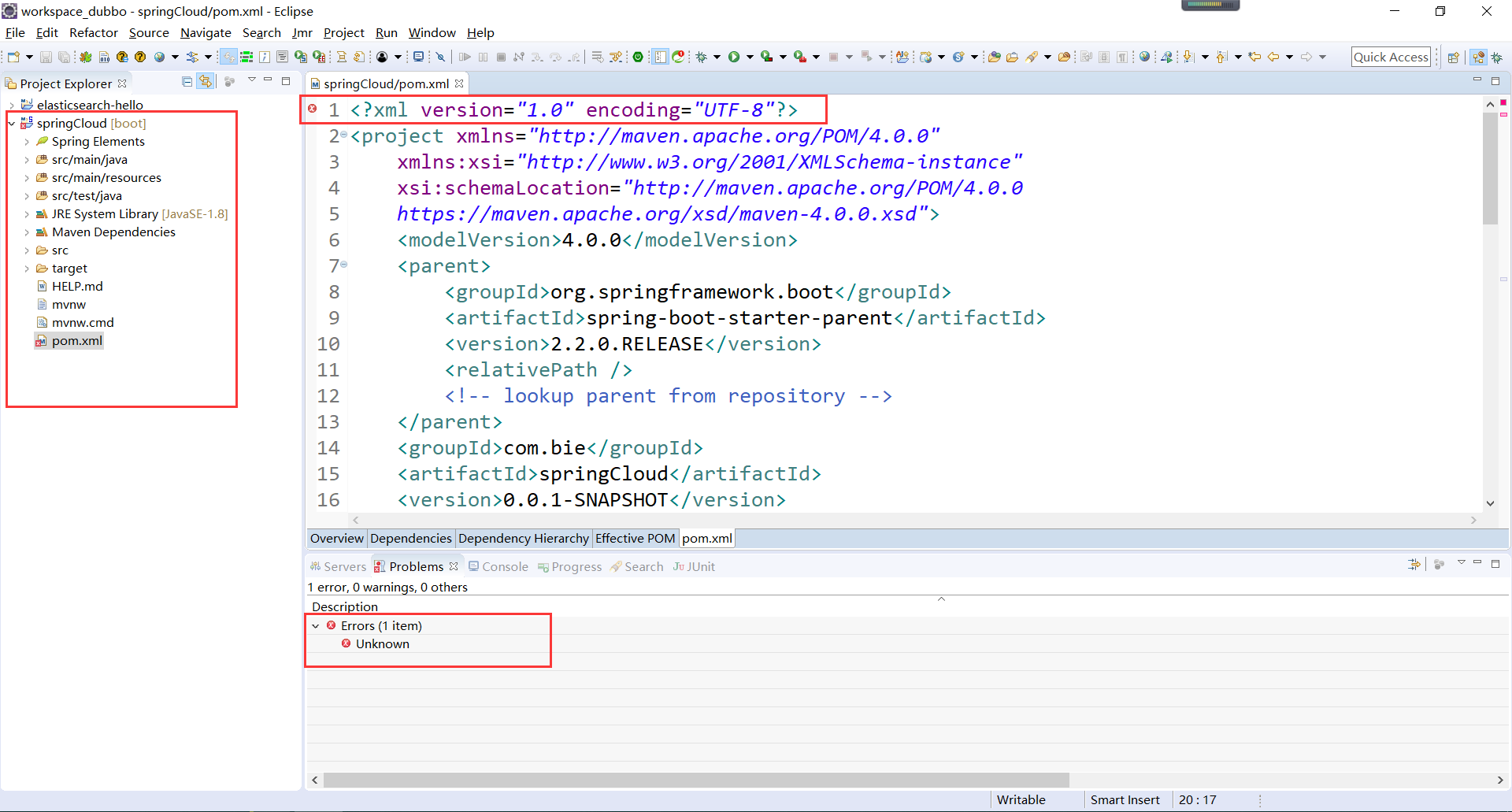
Task: Click Collapse All in Project Explorer
Action: [187, 81]
